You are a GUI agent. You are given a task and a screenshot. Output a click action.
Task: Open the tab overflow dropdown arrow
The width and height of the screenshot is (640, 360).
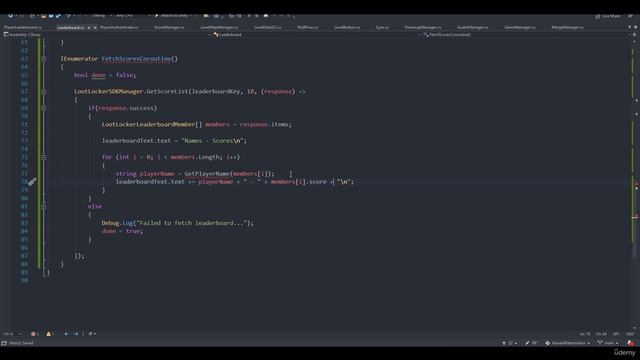[629, 27]
